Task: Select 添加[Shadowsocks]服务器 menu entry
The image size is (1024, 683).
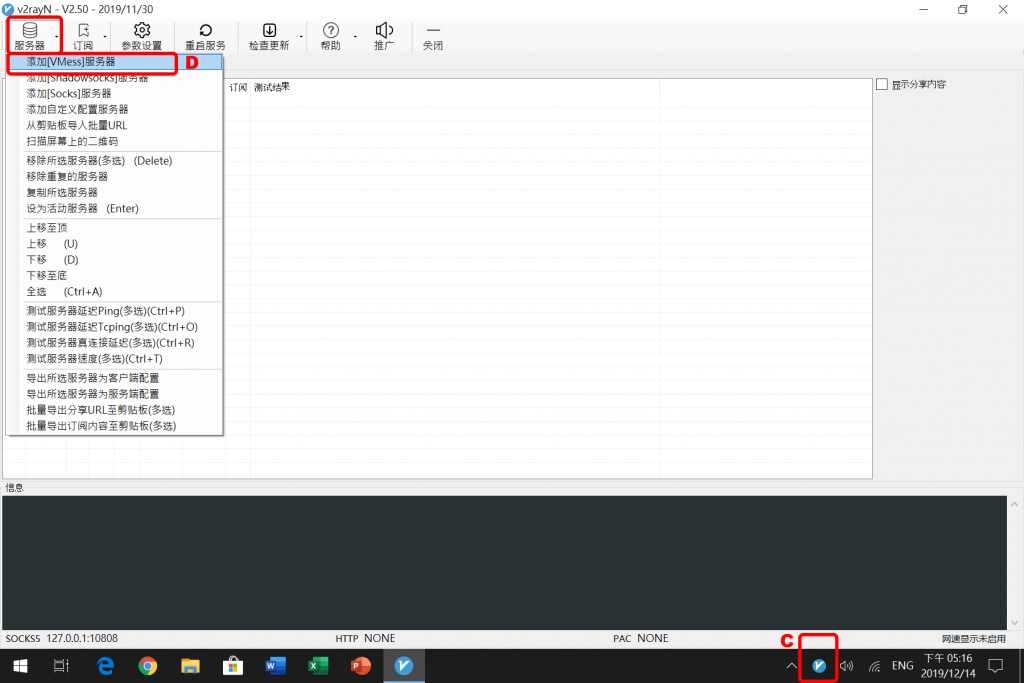Action: [114, 78]
